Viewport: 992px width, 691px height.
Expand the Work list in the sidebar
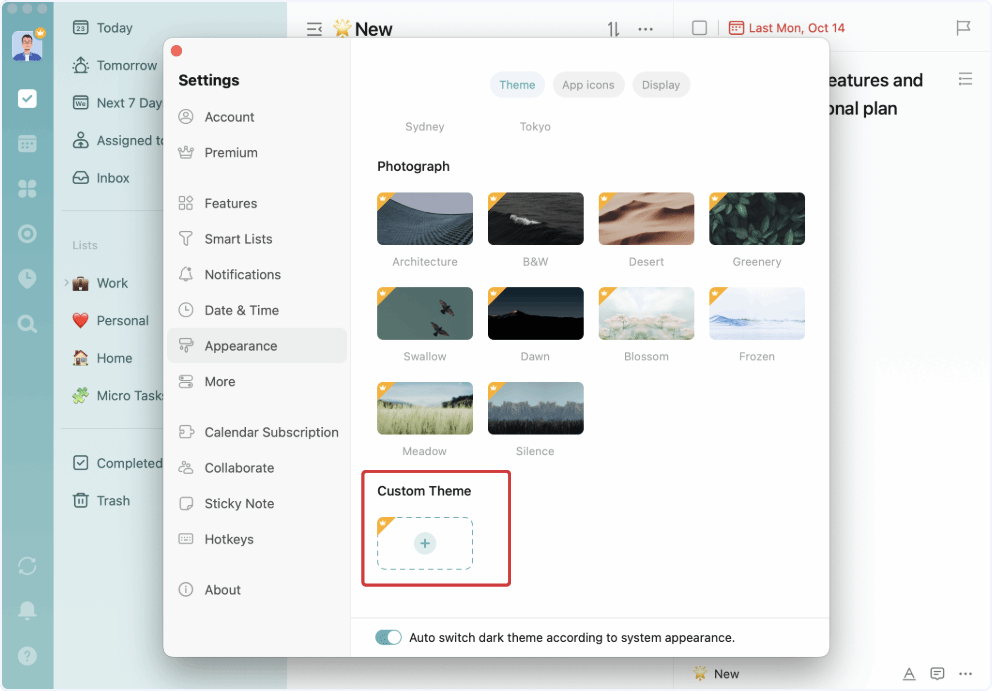pos(66,283)
